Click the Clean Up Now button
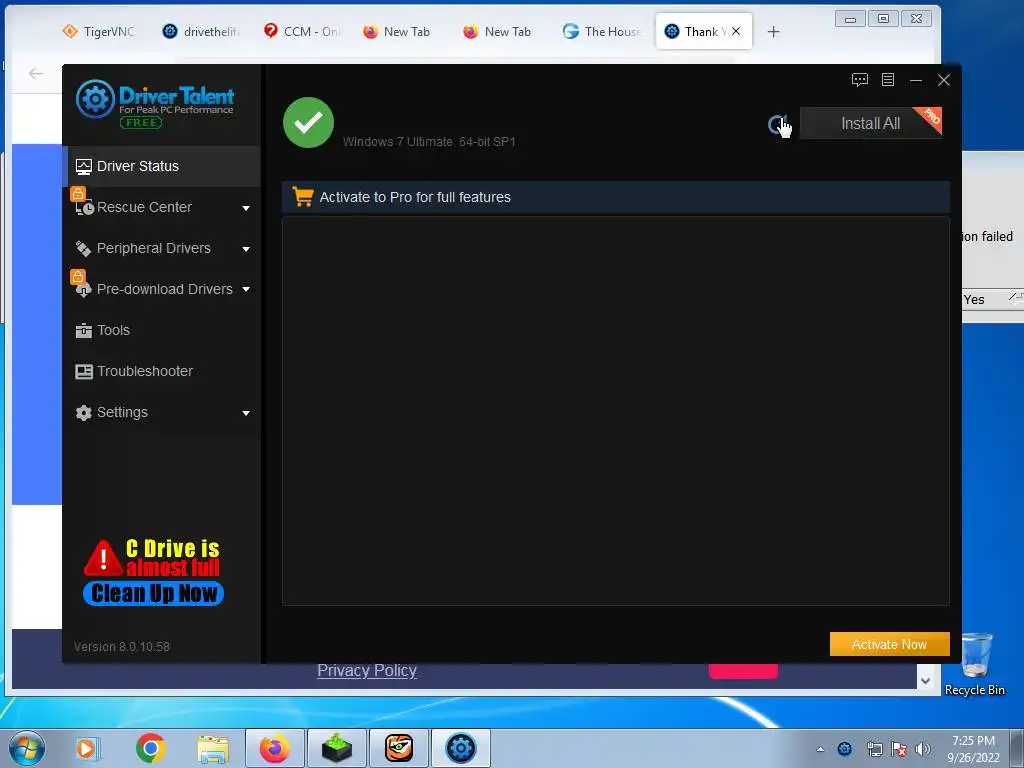The height and width of the screenshot is (768, 1024). pos(153,594)
